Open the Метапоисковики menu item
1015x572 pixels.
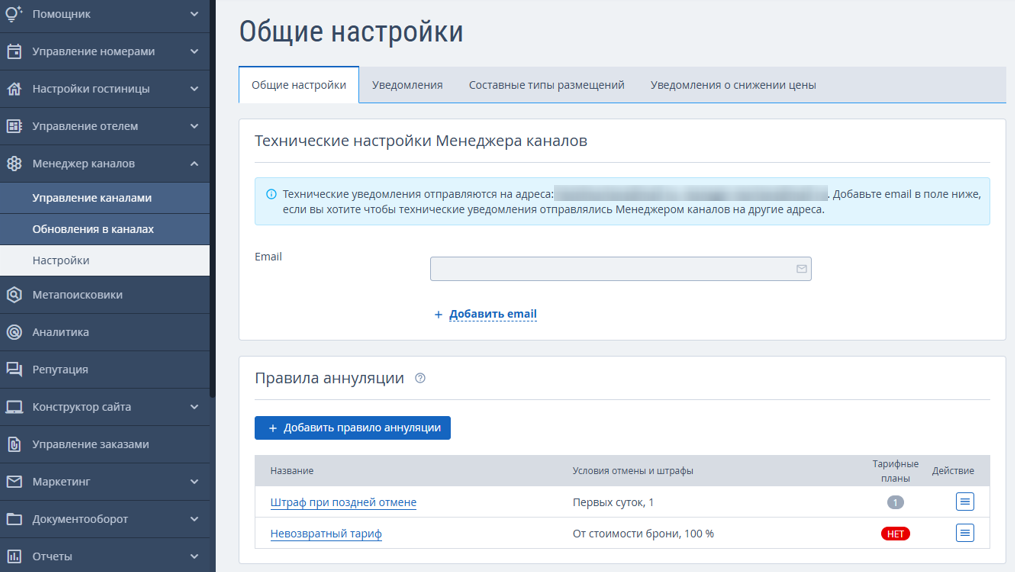pyautogui.click(x=105, y=294)
